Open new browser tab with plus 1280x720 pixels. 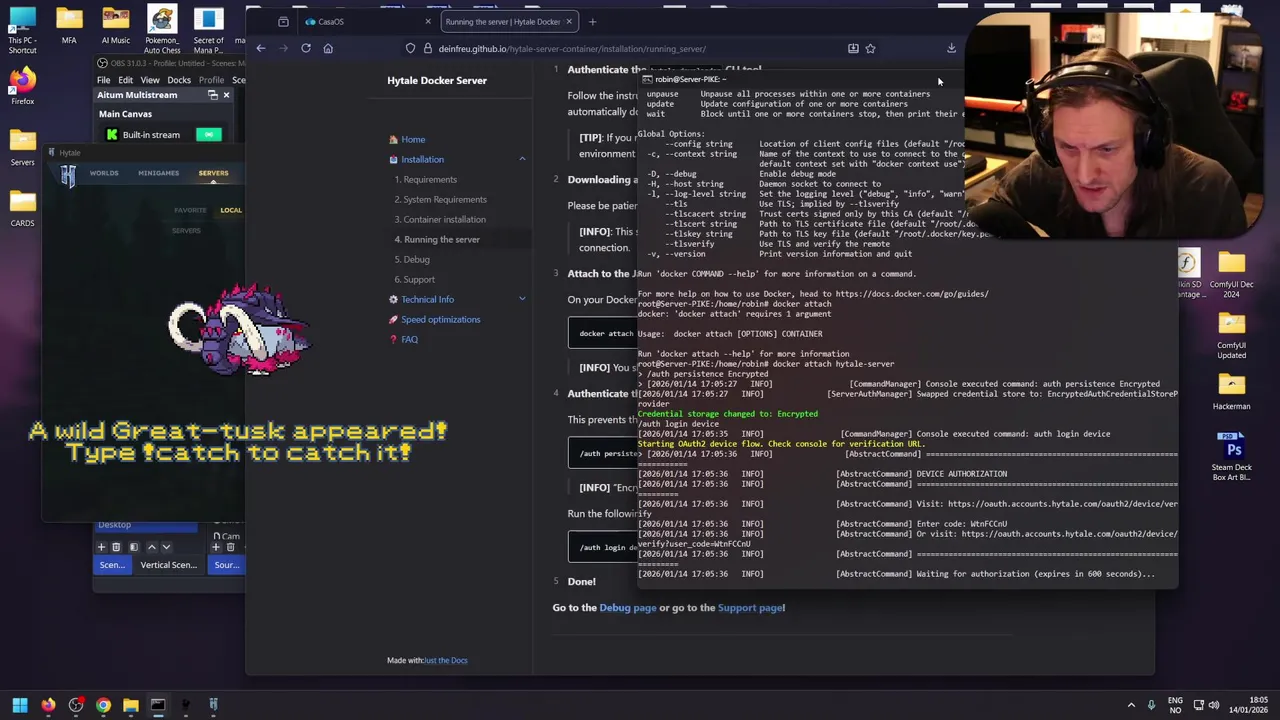tap(592, 21)
